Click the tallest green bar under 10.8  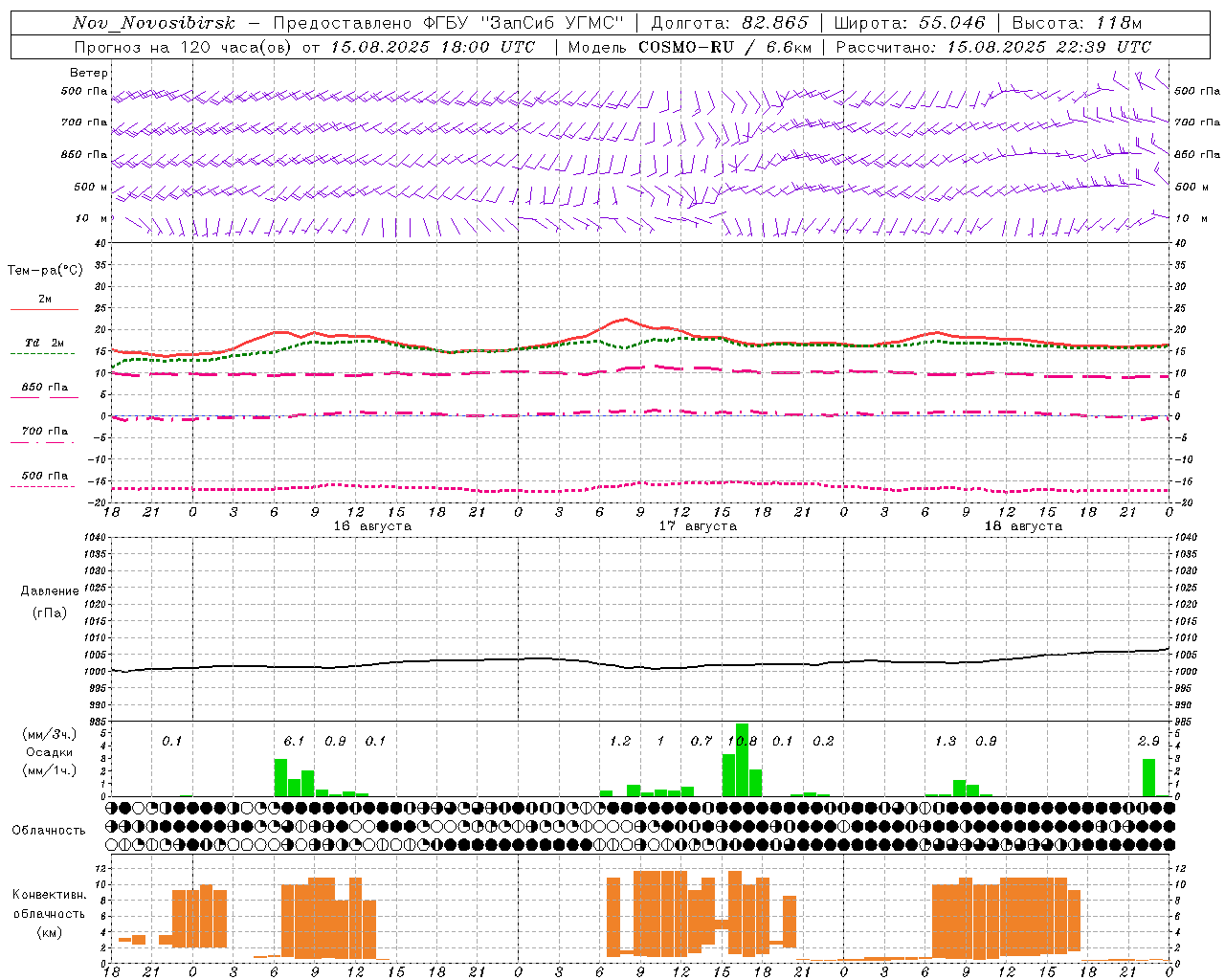point(742,760)
